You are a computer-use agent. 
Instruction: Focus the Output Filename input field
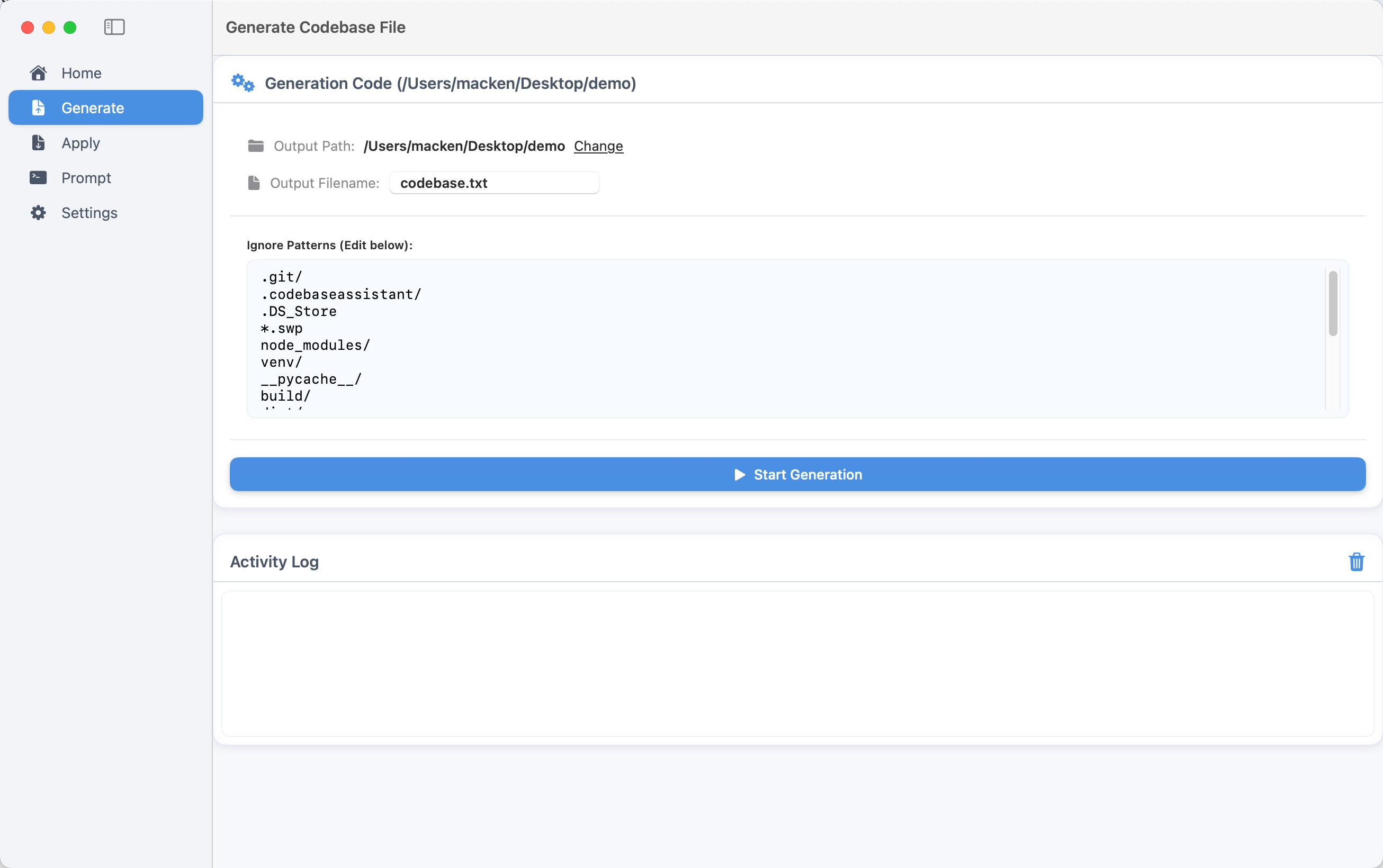coord(495,183)
